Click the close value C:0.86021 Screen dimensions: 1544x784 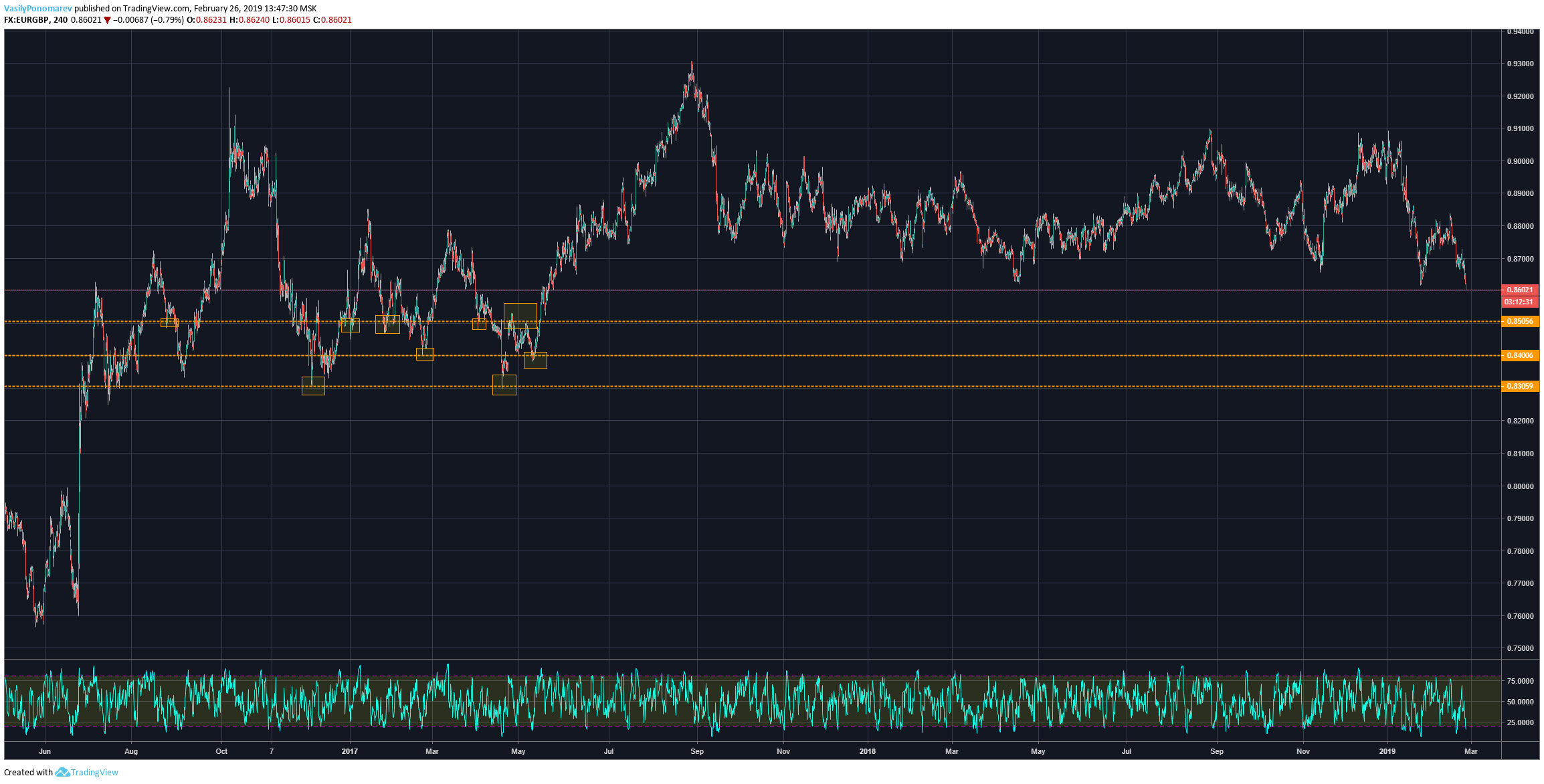[332, 20]
